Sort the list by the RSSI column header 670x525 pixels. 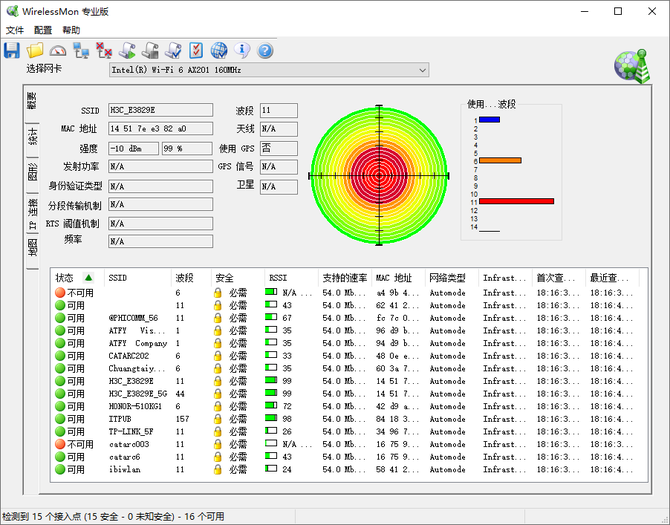(x=278, y=277)
